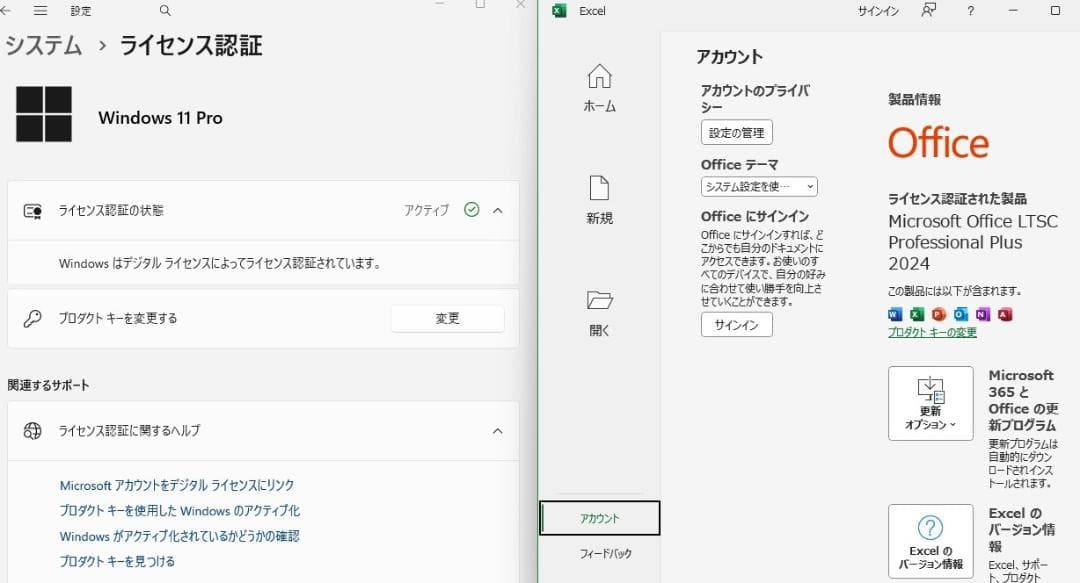Screen dimensions: 1080x583
Task: Open the プロダクト キーの変更 link in Excel
Action: [932, 332]
